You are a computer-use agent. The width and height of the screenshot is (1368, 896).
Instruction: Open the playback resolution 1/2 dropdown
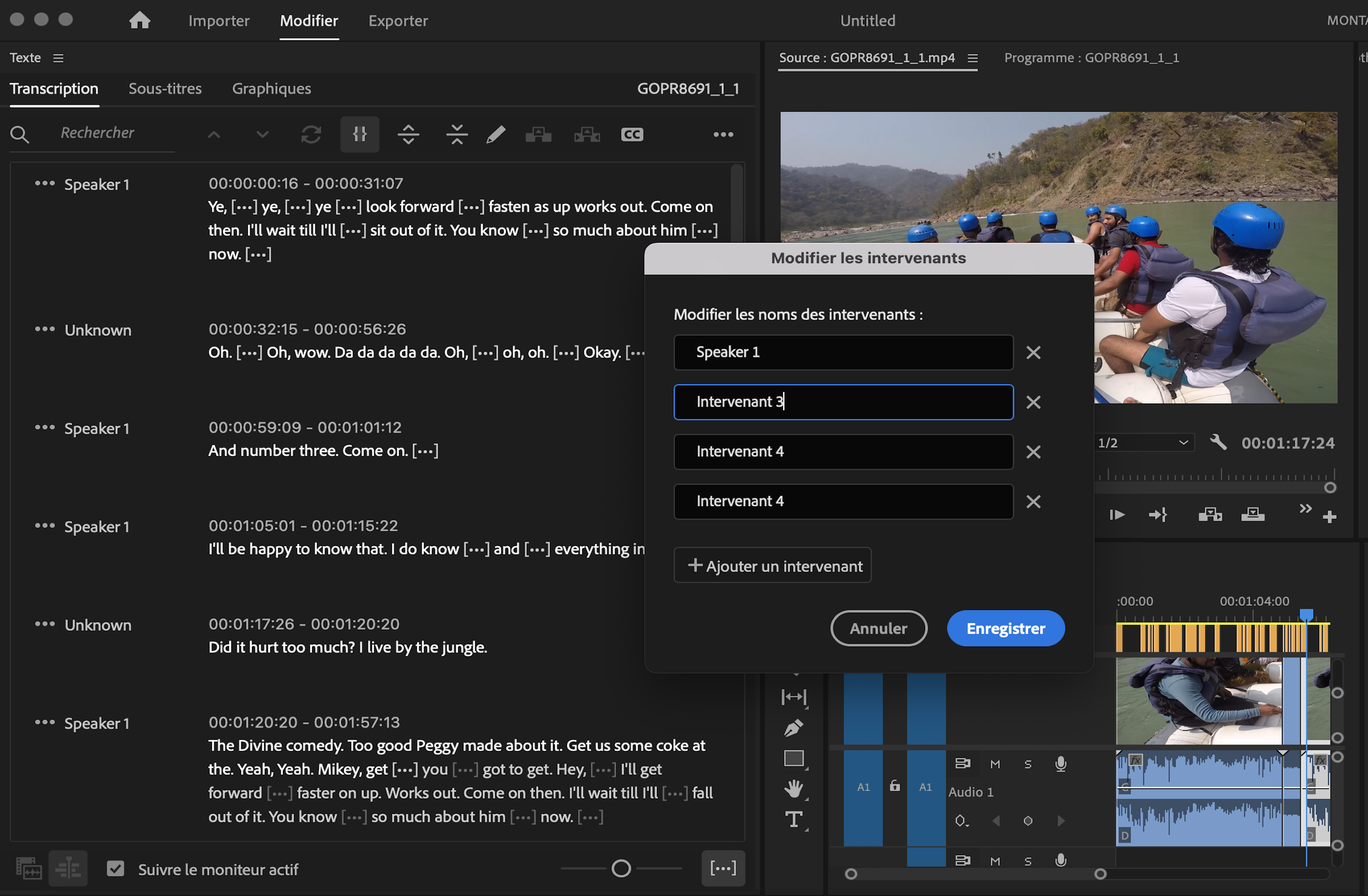1144,442
